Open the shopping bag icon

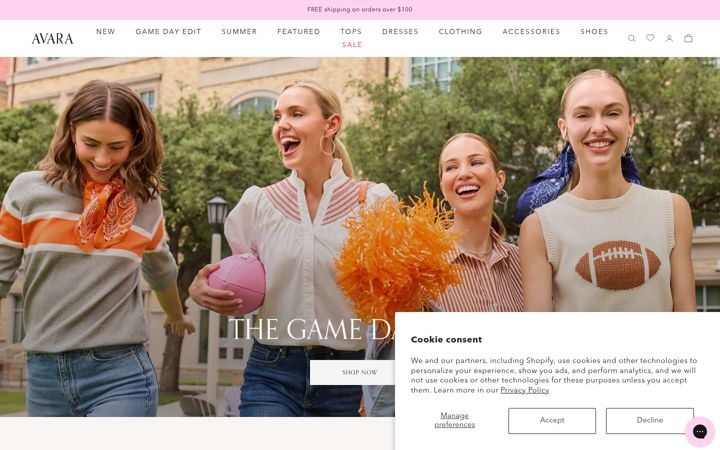pos(688,39)
